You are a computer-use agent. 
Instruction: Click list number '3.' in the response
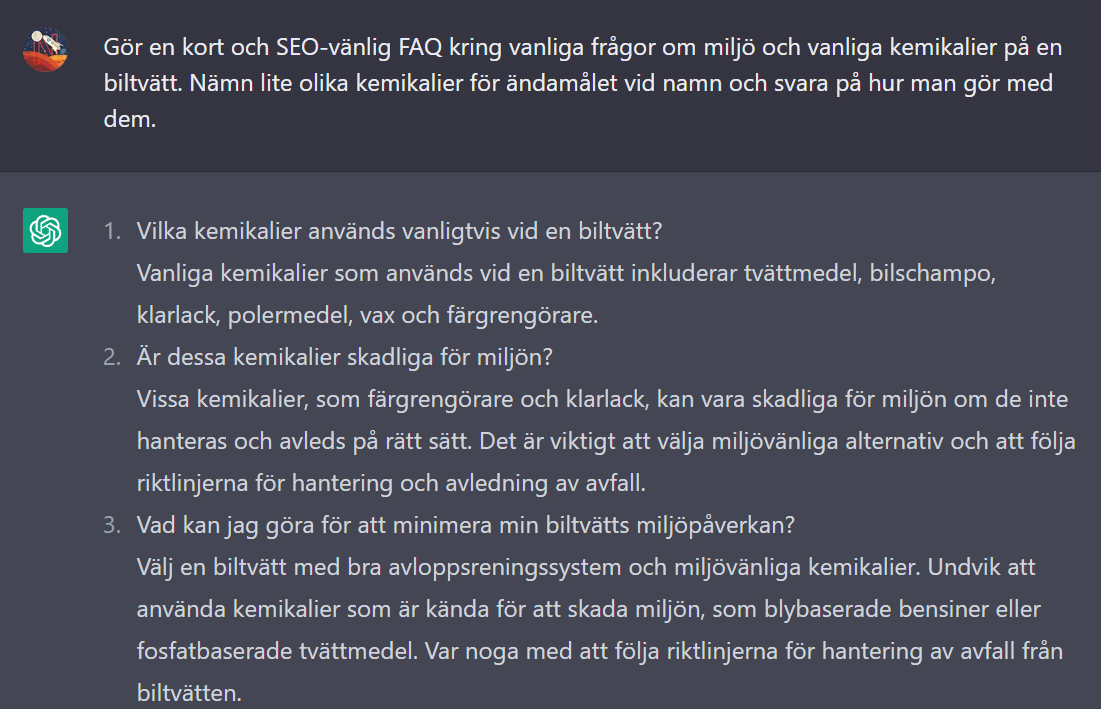tap(112, 525)
